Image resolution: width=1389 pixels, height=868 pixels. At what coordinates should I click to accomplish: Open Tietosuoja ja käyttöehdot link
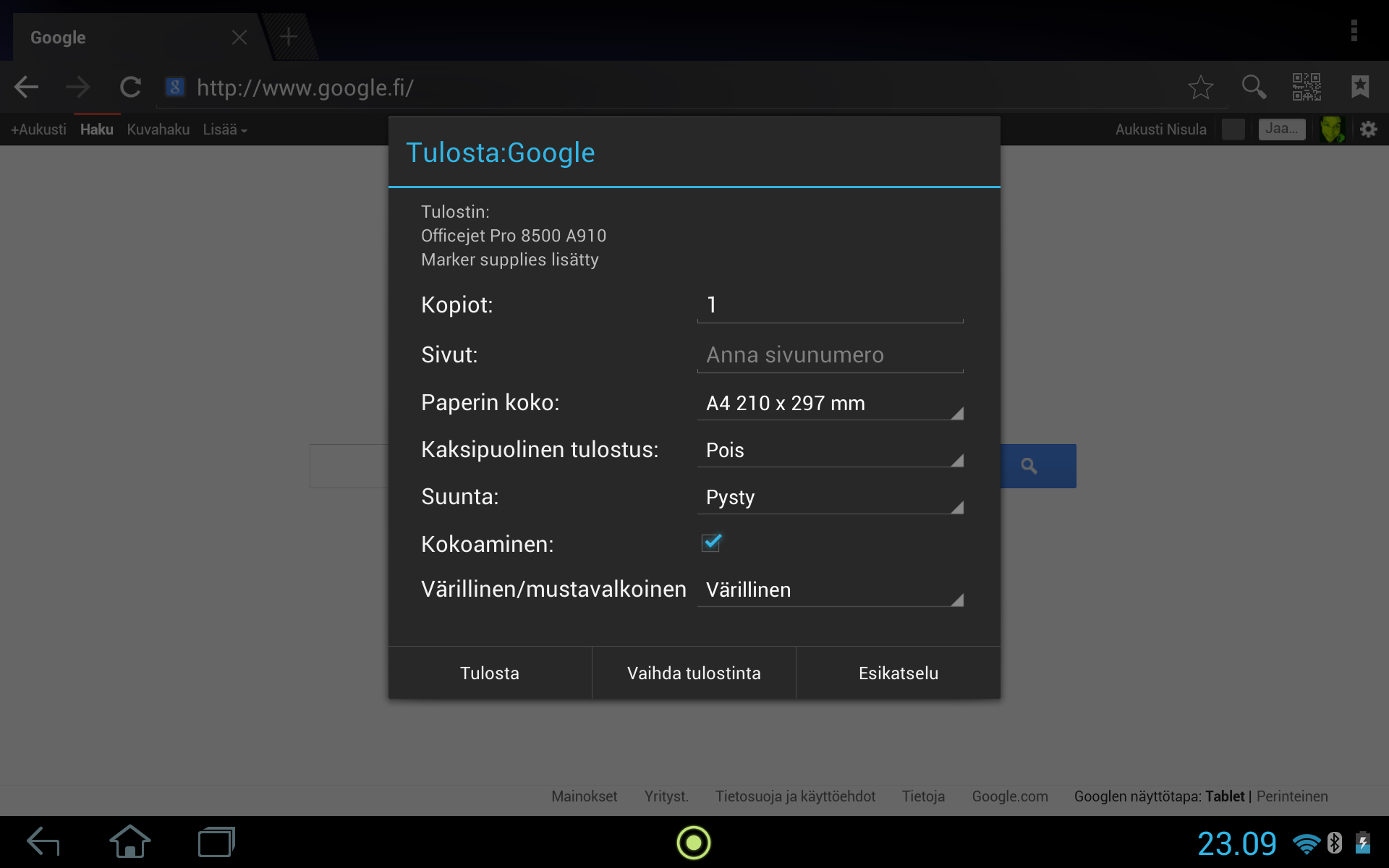[795, 796]
